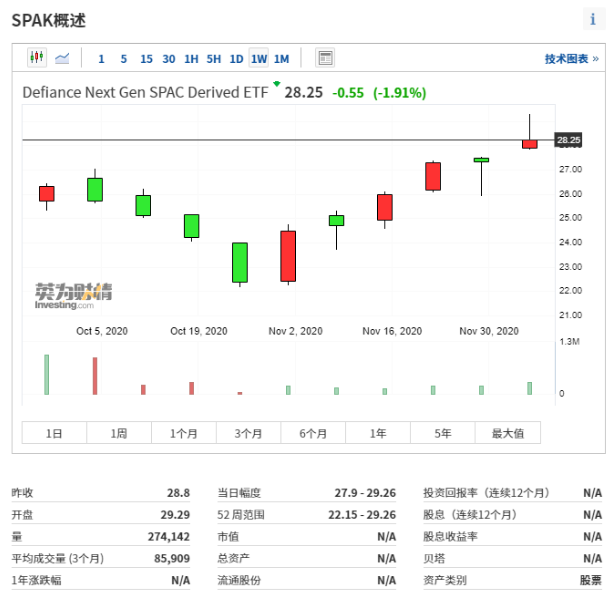Select the 1H interval
The image size is (610, 594).
(191, 59)
